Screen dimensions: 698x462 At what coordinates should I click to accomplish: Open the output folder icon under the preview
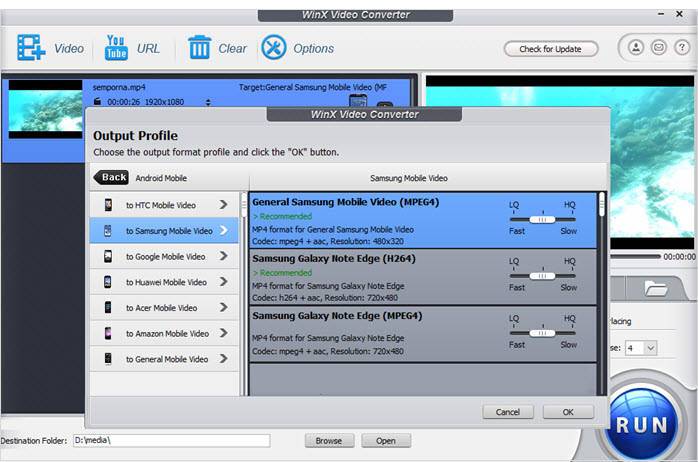pyautogui.click(x=656, y=288)
